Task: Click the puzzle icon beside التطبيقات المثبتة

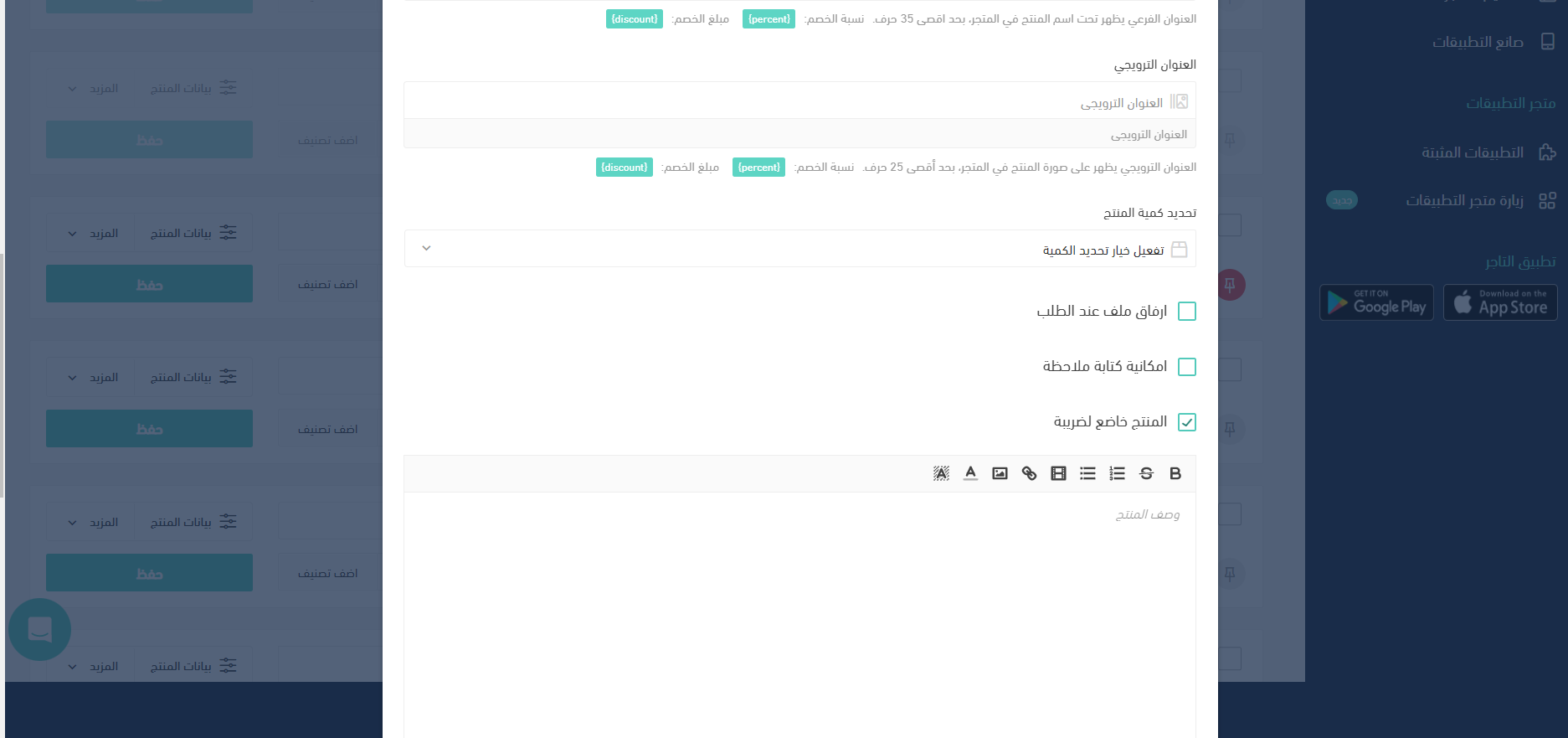Action: (1548, 152)
